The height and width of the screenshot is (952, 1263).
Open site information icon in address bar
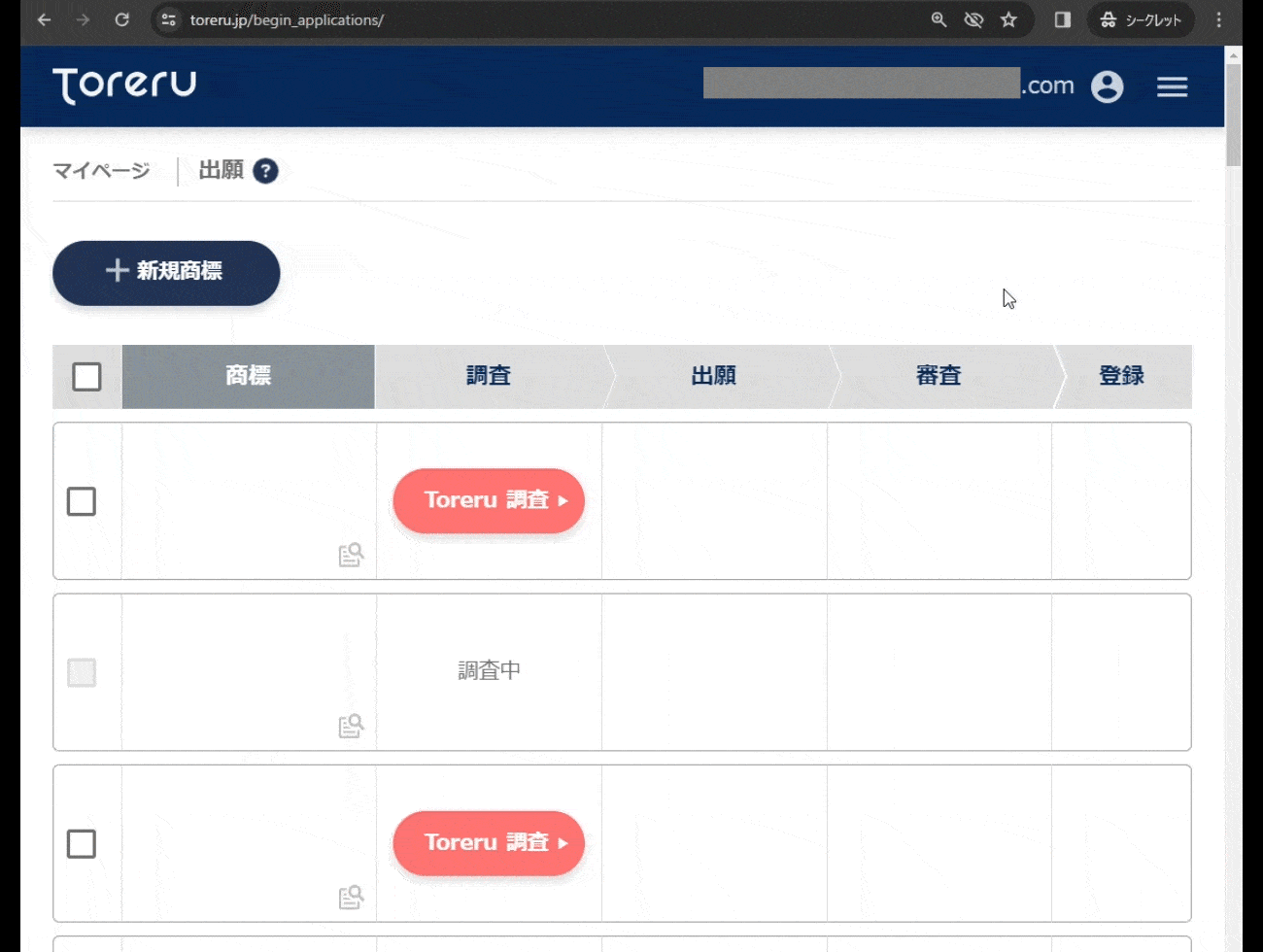coord(169,19)
